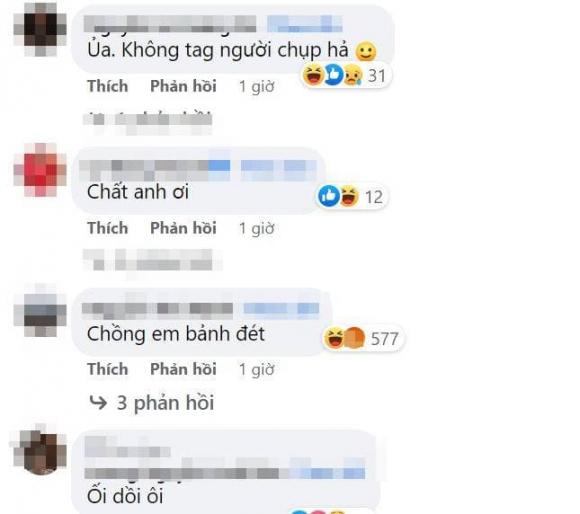Image resolution: width=580 pixels, height=514 pixels.
Task: Expand blurred replies under 'Chất anh ơi' comment
Action: pos(152,260)
